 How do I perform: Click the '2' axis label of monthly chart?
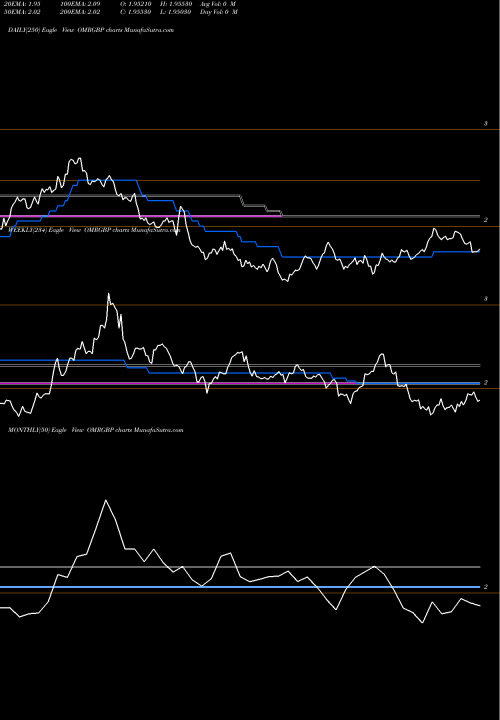(x=486, y=587)
